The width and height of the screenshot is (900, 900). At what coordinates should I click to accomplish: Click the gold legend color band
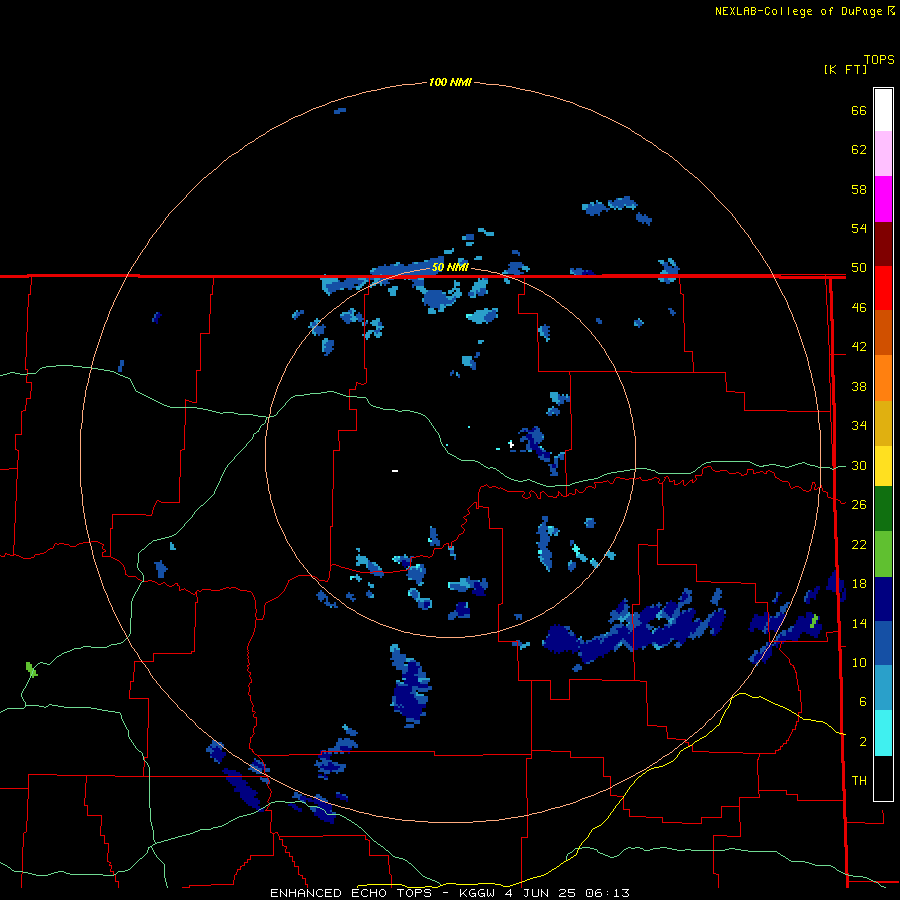883,424
